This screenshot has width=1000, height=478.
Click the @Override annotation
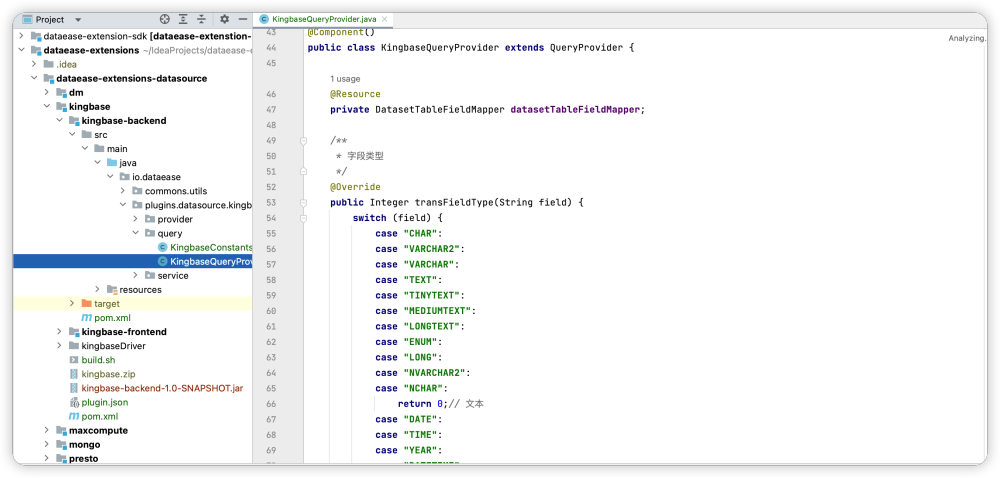tap(355, 187)
